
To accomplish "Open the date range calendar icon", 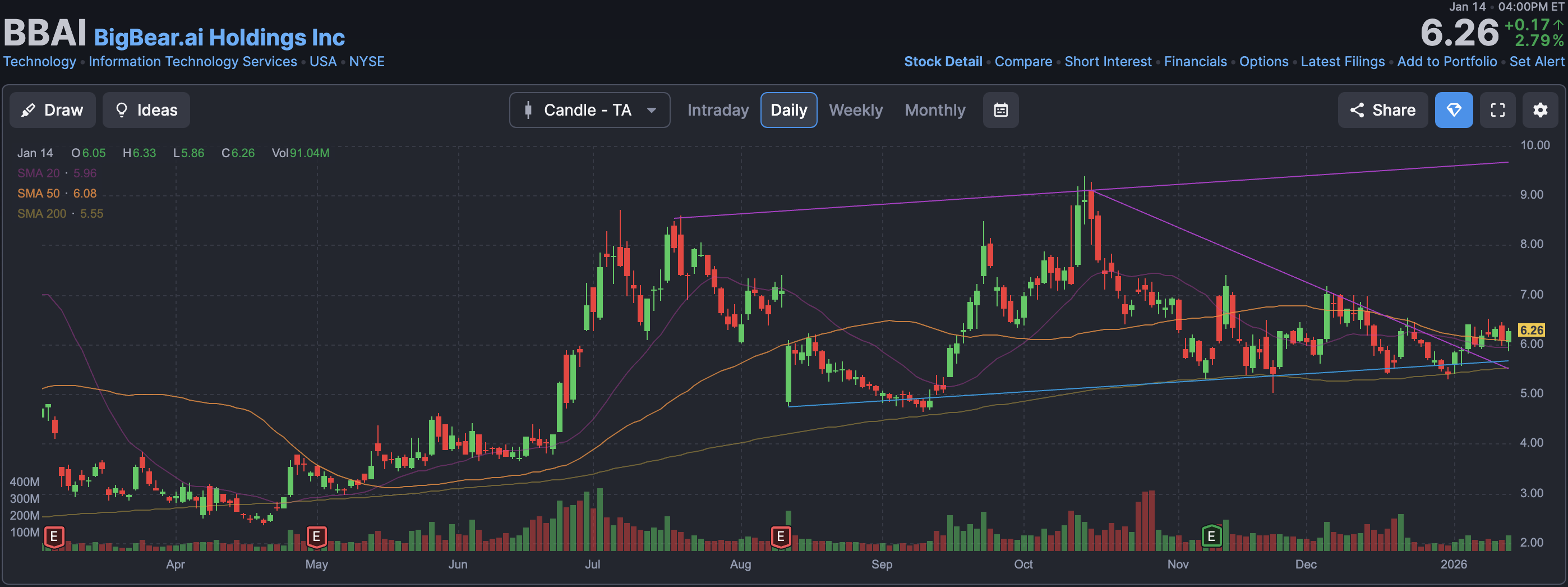I will (x=1000, y=110).
